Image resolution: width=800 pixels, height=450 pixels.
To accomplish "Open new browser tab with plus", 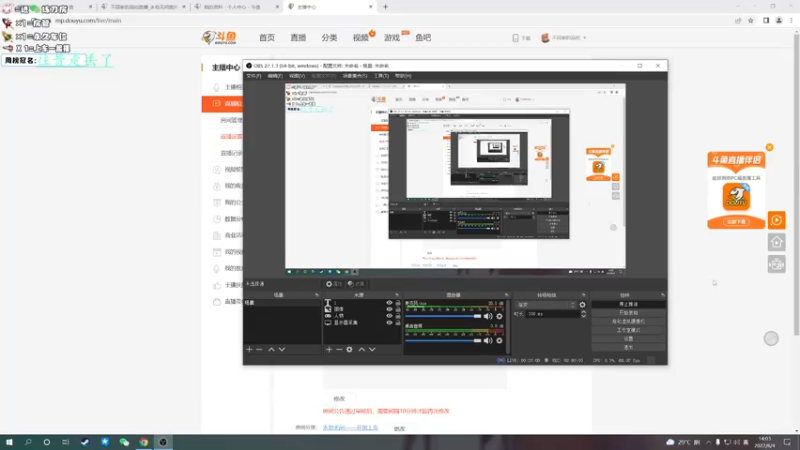I will (385, 7).
